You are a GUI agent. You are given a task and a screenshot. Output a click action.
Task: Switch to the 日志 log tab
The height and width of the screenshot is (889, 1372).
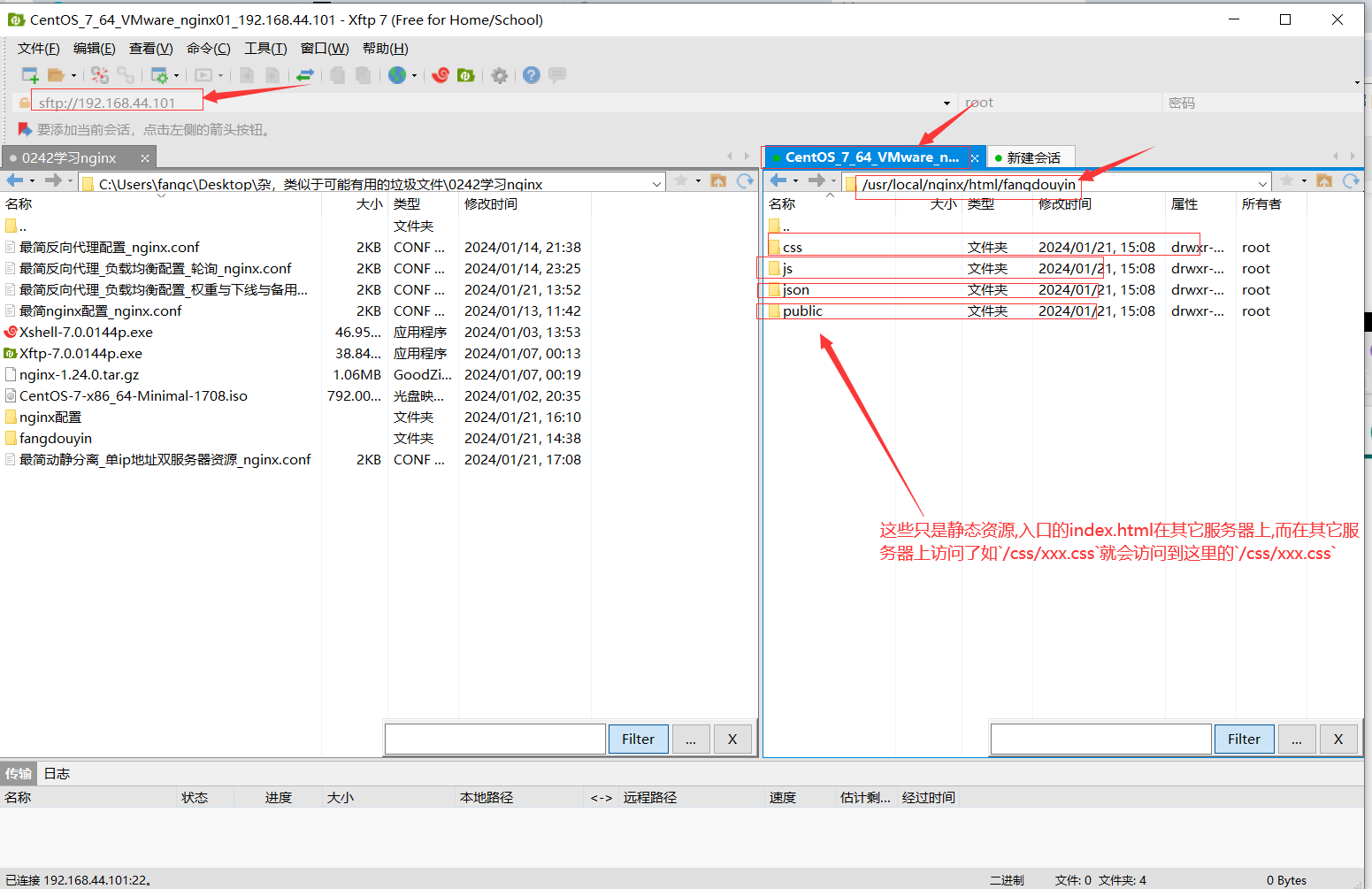pos(57,773)
